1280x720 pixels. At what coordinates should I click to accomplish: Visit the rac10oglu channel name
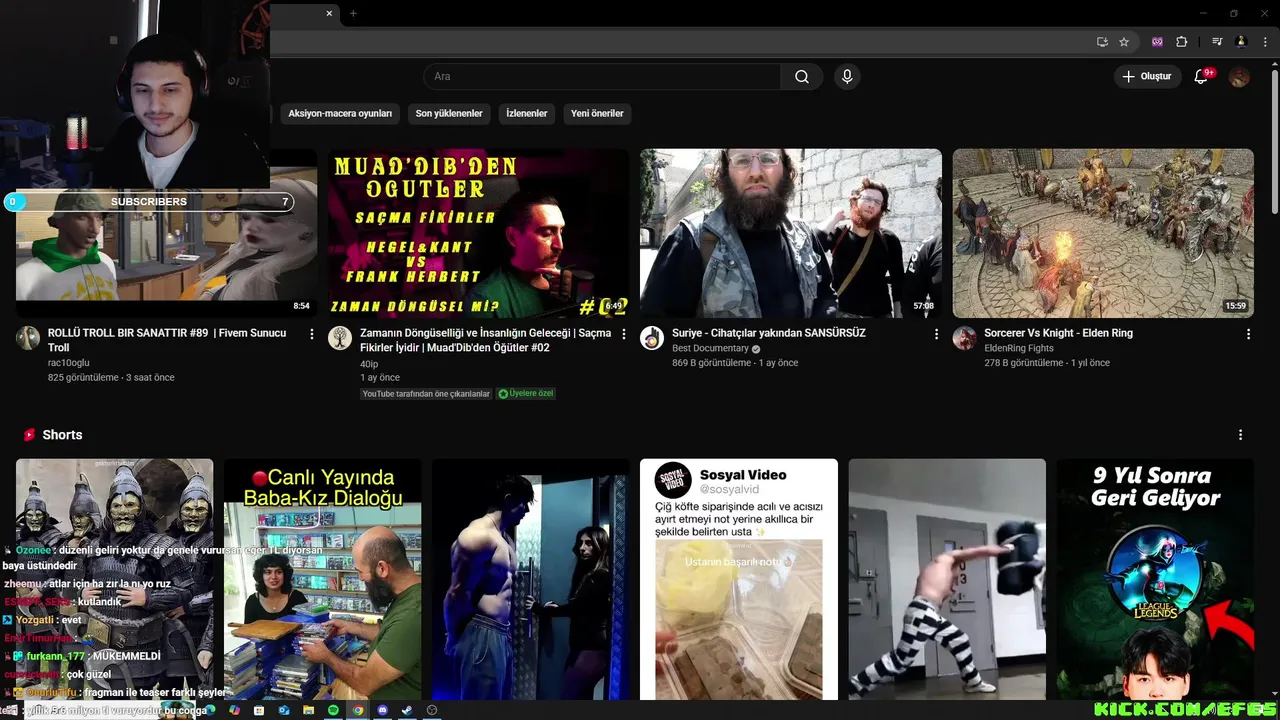coord(69,363)
